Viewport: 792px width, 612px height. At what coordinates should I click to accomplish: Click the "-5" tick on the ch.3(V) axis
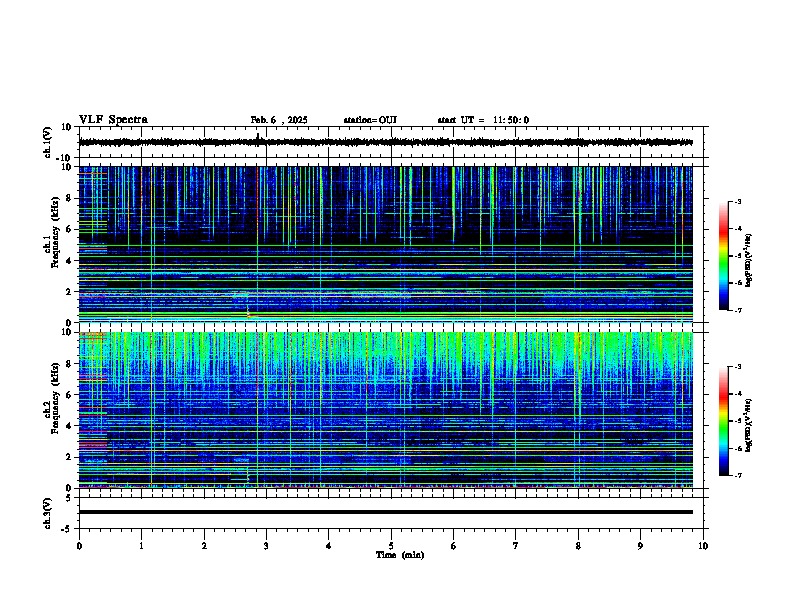point(68,529)
